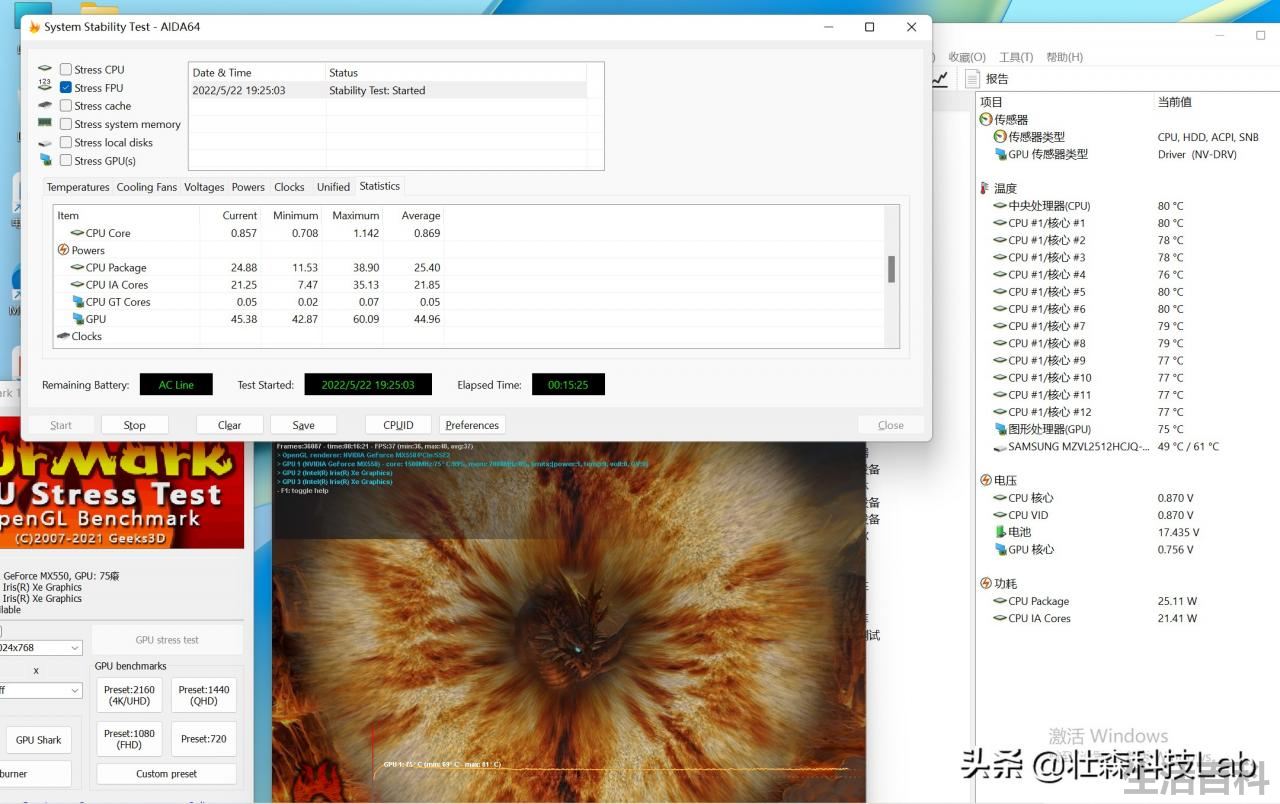
Task: Click the Clocks group icon in statistics
Action: (x=64, y=336)
